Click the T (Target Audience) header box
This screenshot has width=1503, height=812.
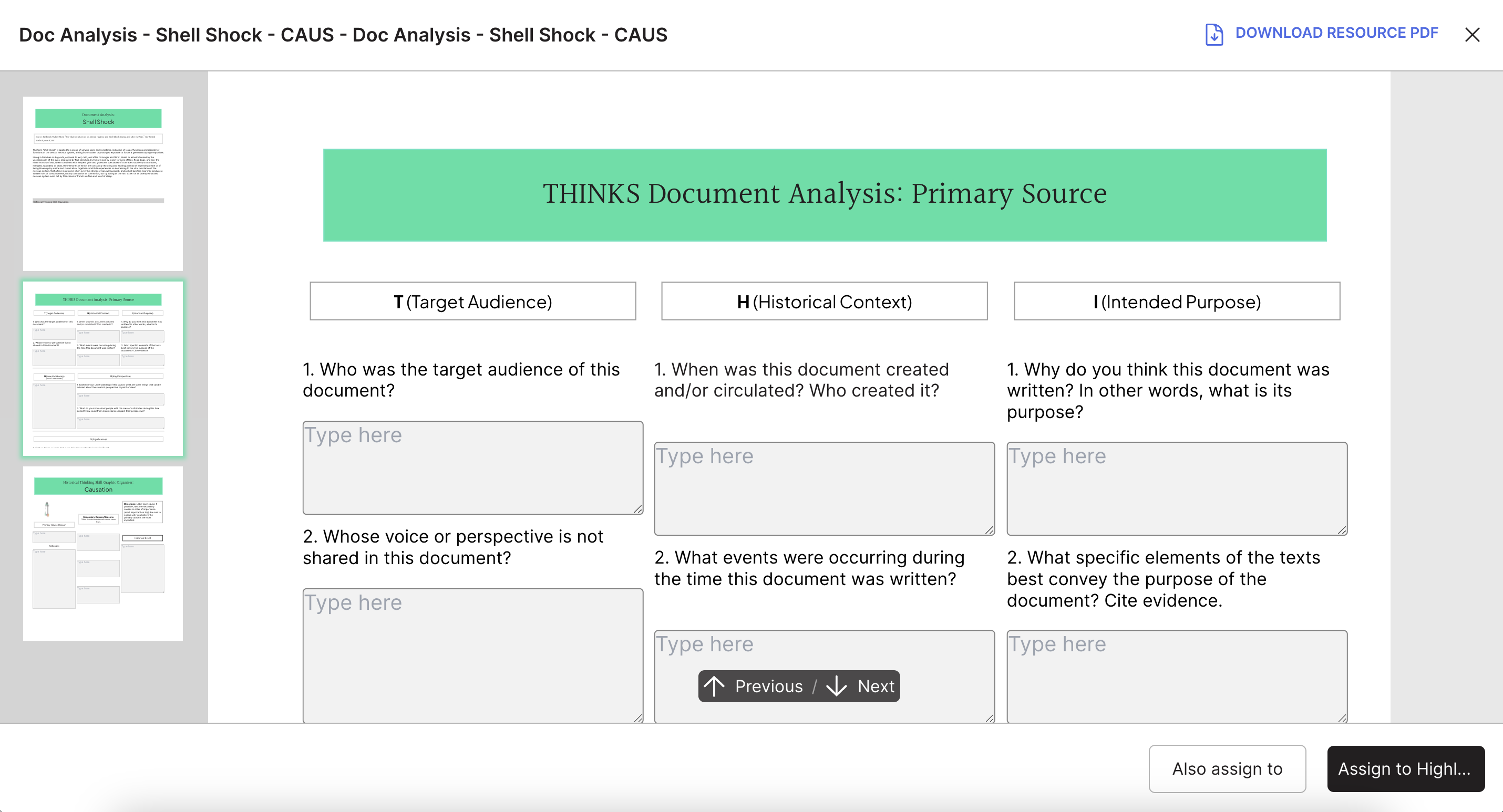[x=472, y=301]
